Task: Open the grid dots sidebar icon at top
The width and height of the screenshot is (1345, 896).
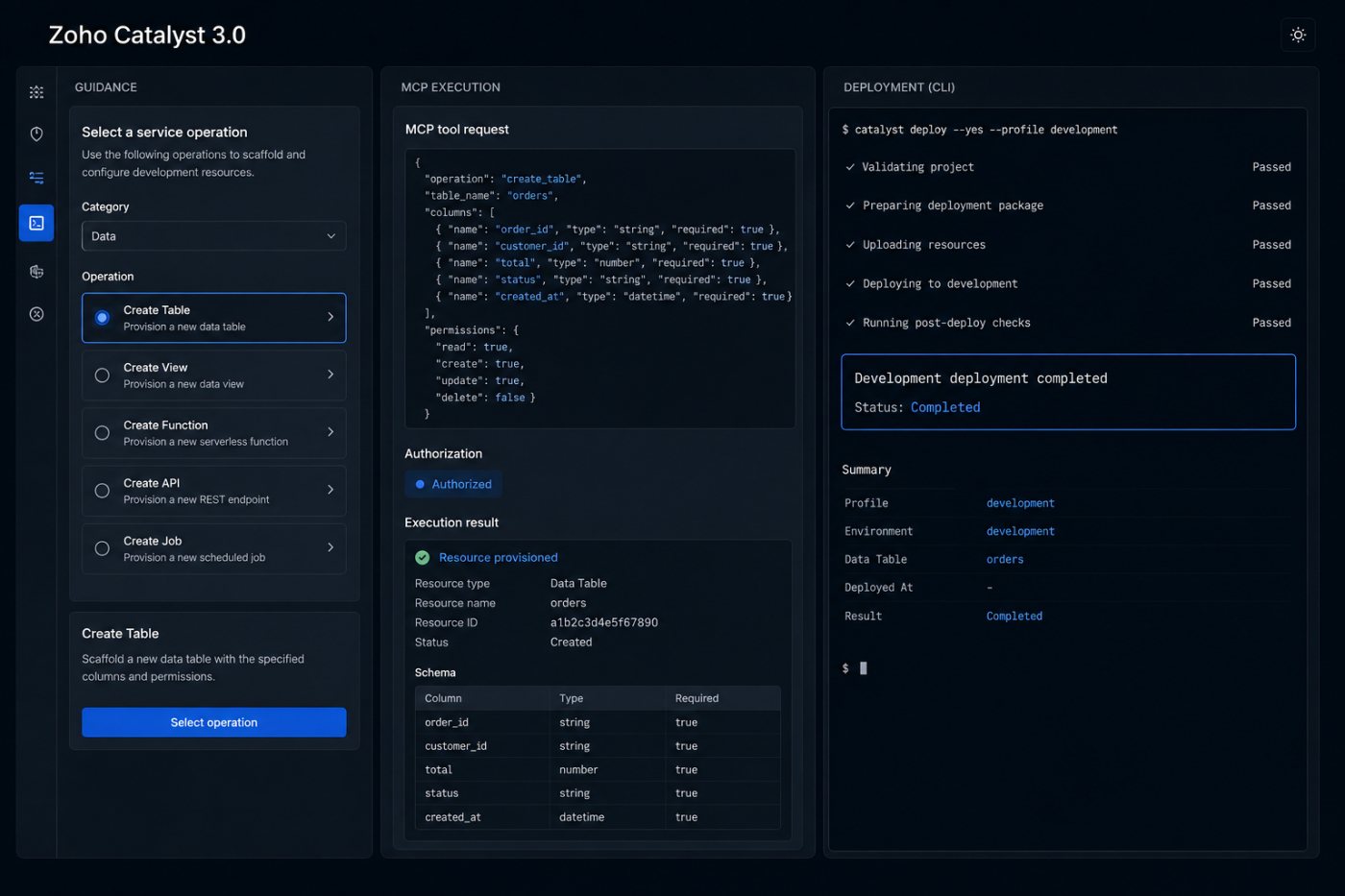Action: [x=37, y=92]
